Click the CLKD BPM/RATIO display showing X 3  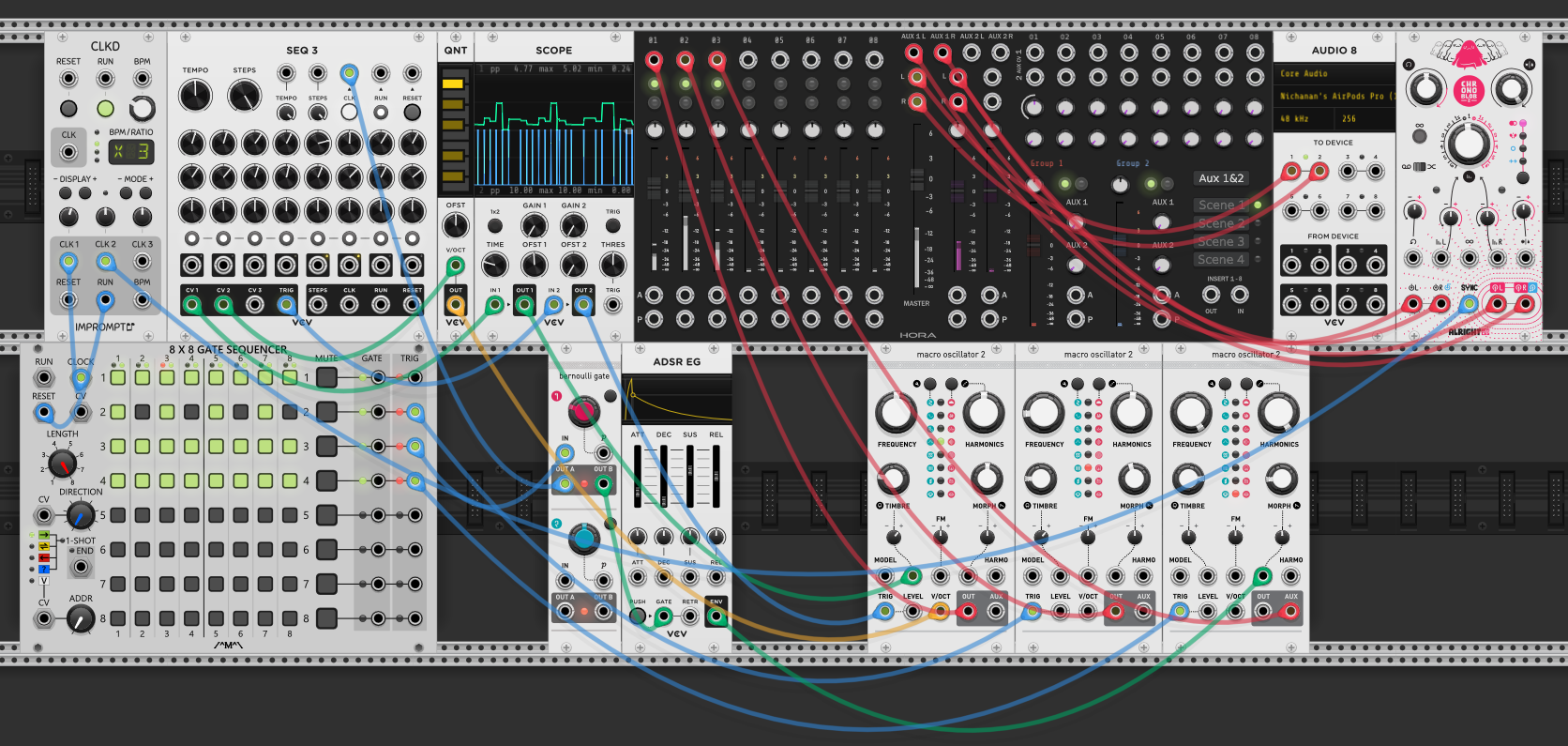click(x=130, y=151)
